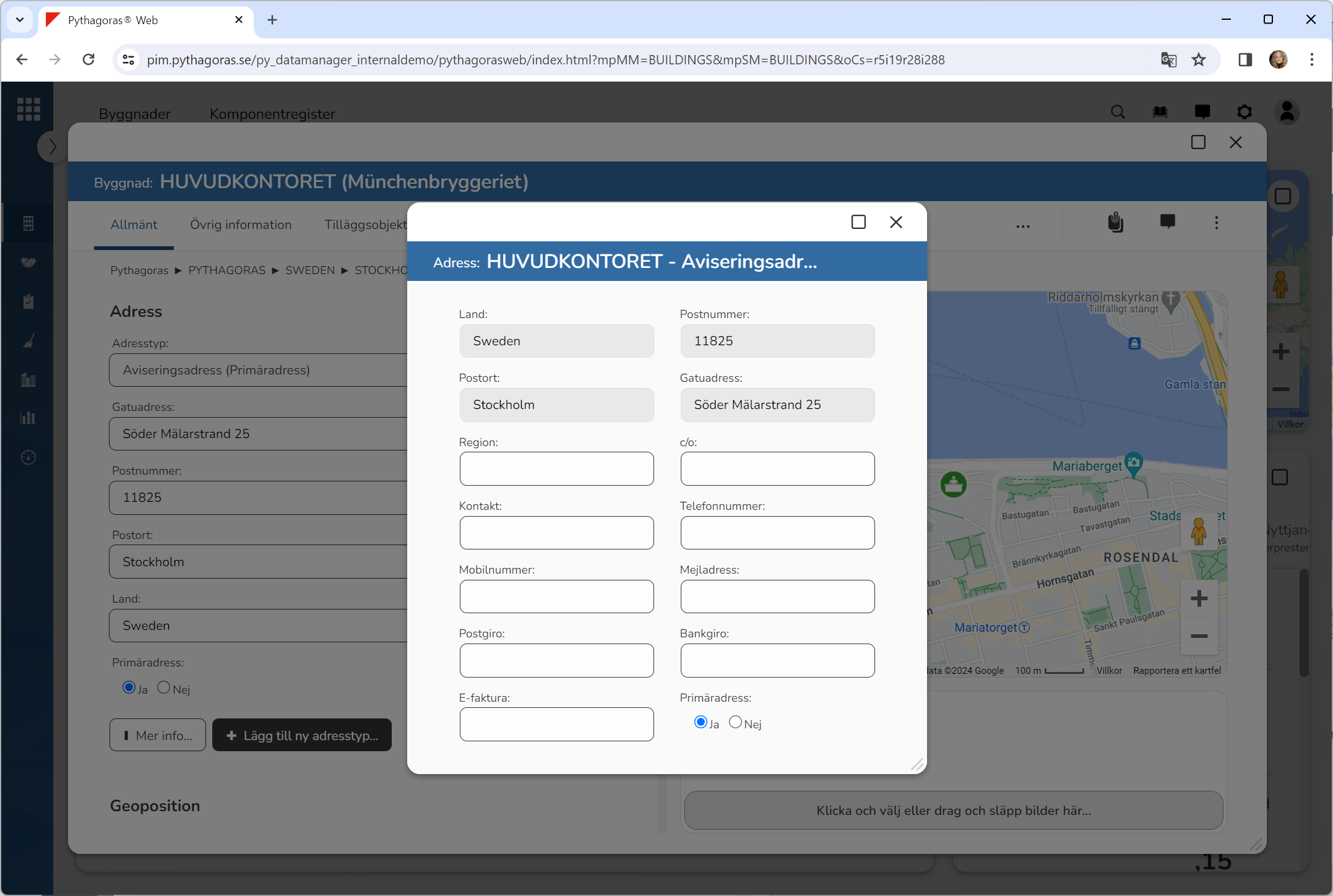Open the app grid launcher icon
Screen dimensions: 1333x896
tap(28, 109)
